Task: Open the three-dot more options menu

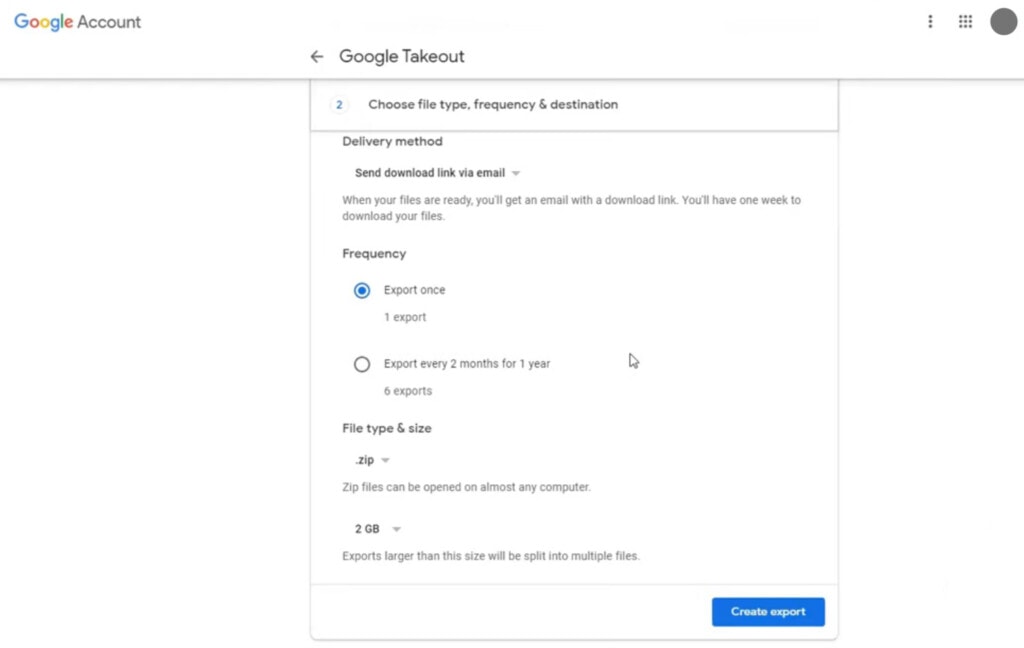Action: point(930,22)
